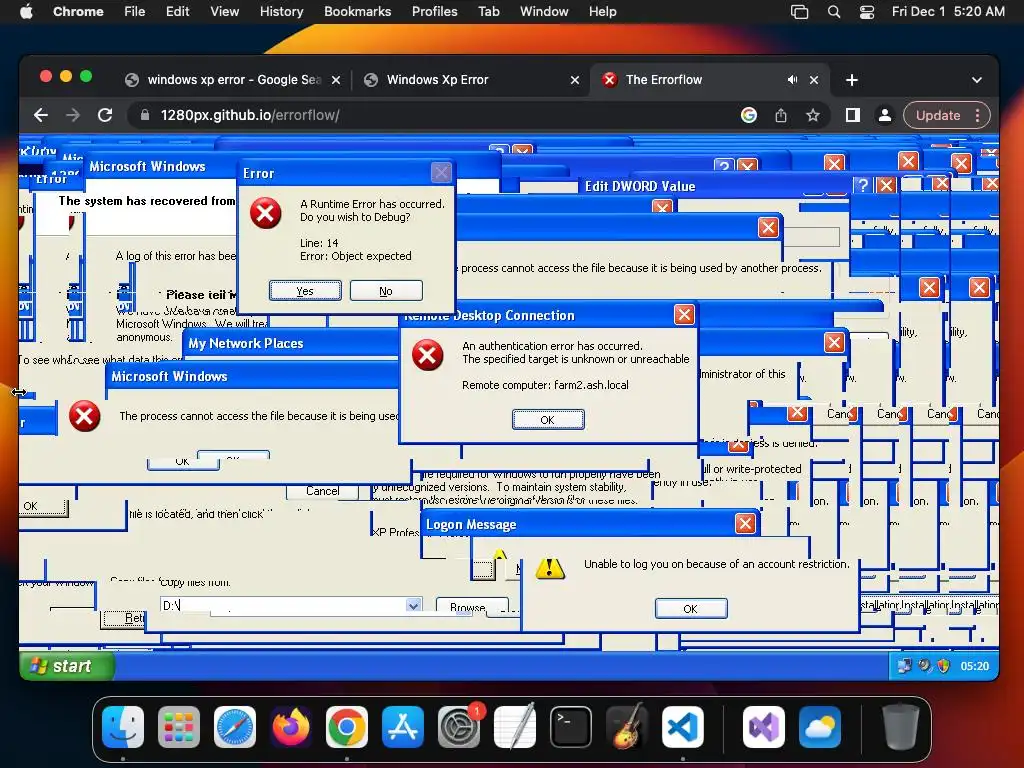Open the Edit menu

(178, 12)
